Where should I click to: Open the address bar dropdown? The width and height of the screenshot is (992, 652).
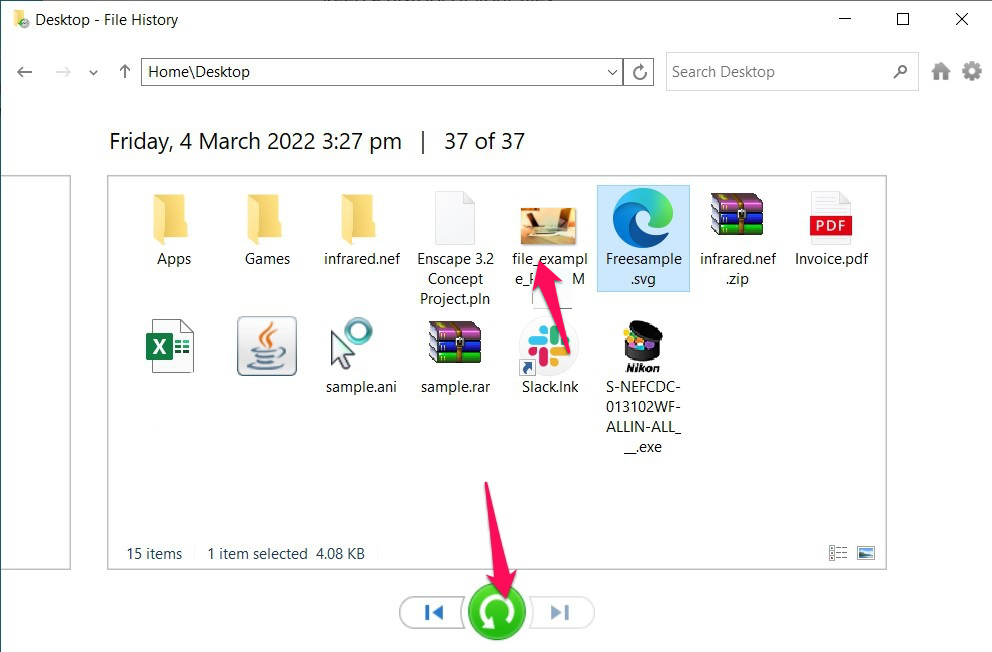(x=612, y=71)
